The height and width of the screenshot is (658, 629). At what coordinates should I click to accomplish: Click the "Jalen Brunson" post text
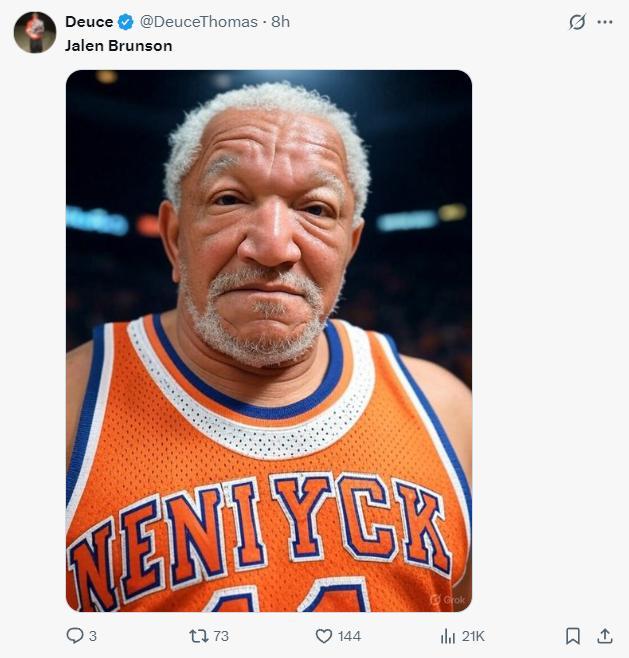[x=118, y=46]
